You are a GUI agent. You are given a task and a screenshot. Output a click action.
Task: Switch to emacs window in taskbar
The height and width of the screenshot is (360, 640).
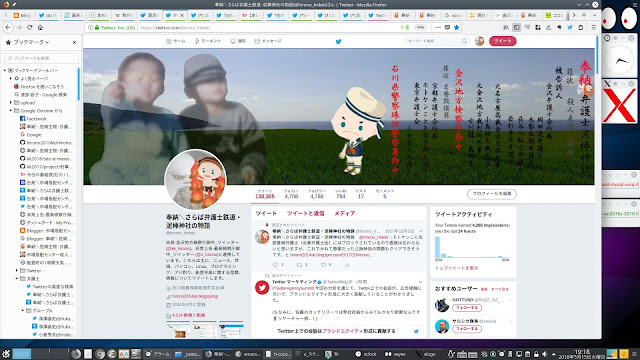click(x=248, y=354)
